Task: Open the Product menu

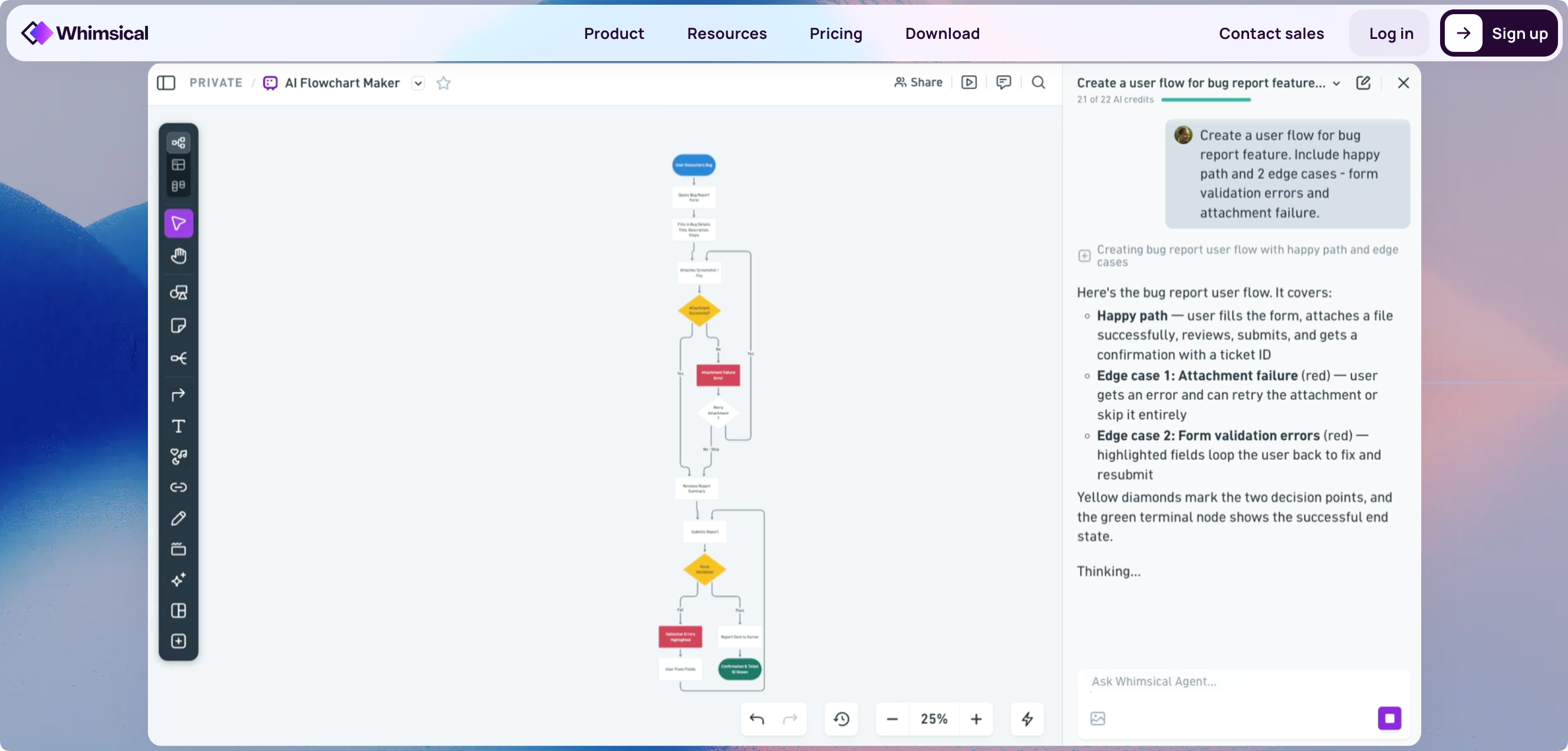Action: point(614,34)
